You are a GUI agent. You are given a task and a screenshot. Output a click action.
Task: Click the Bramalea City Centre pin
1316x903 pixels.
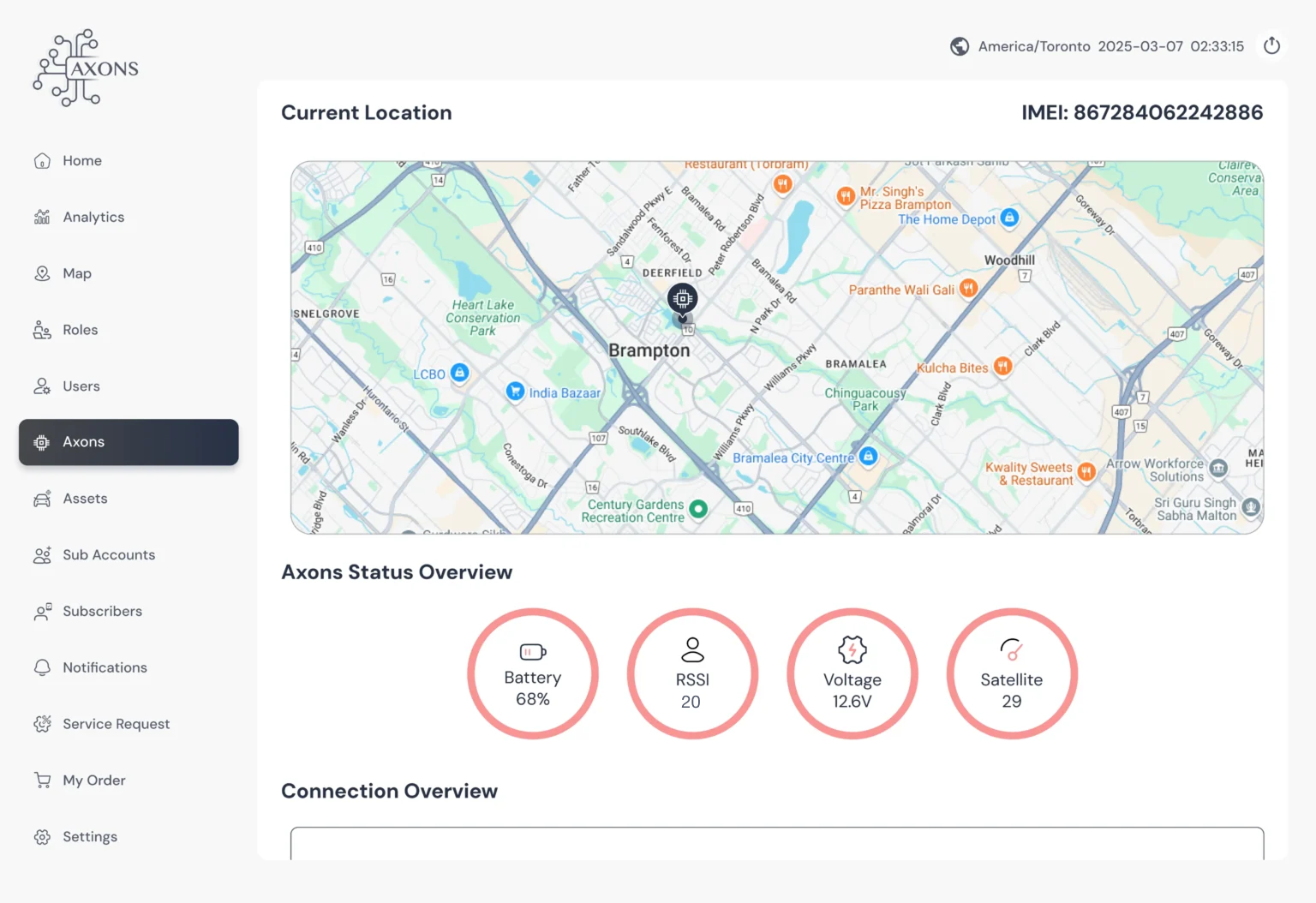click(868, 456)
